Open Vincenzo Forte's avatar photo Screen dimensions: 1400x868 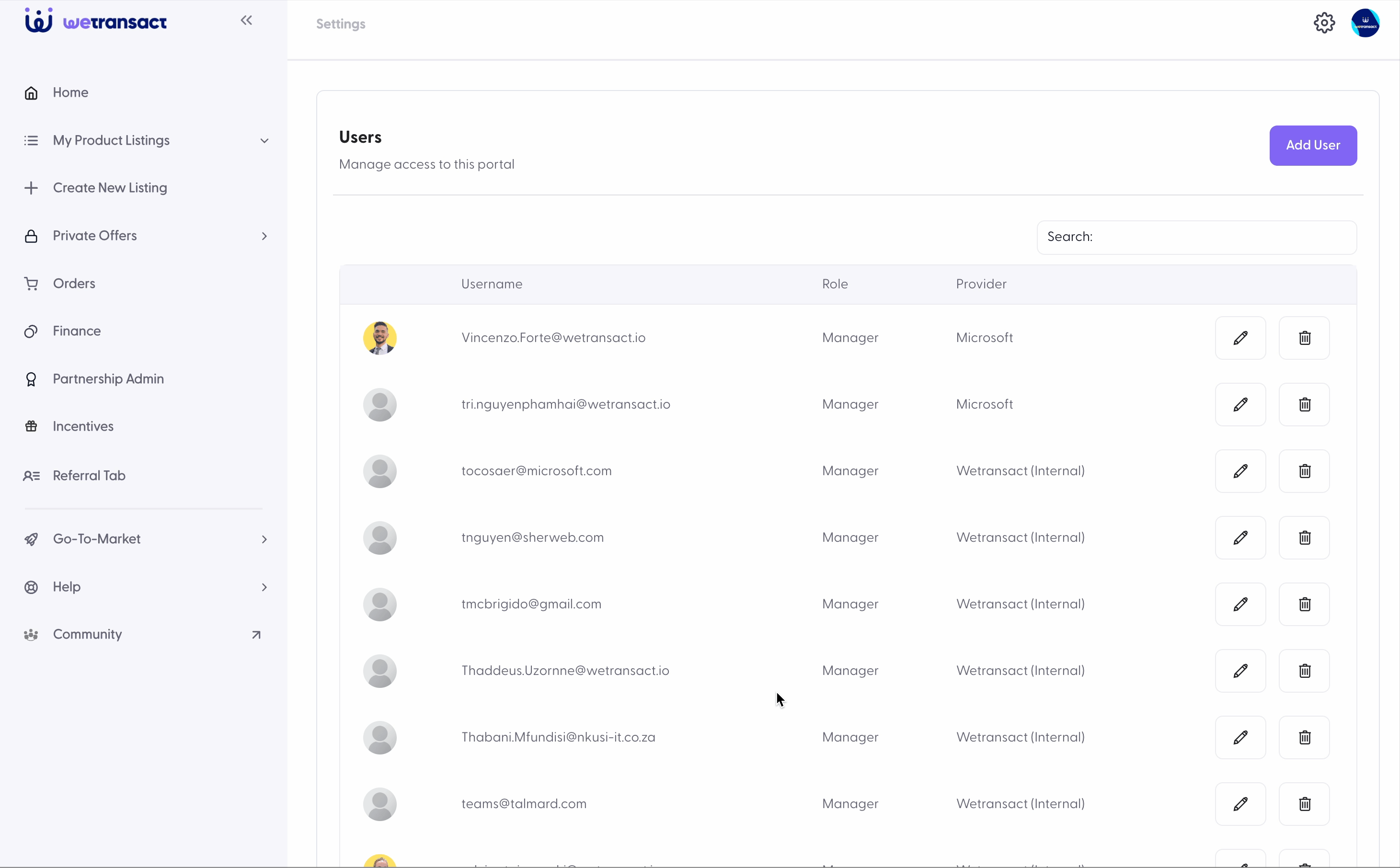379,338
